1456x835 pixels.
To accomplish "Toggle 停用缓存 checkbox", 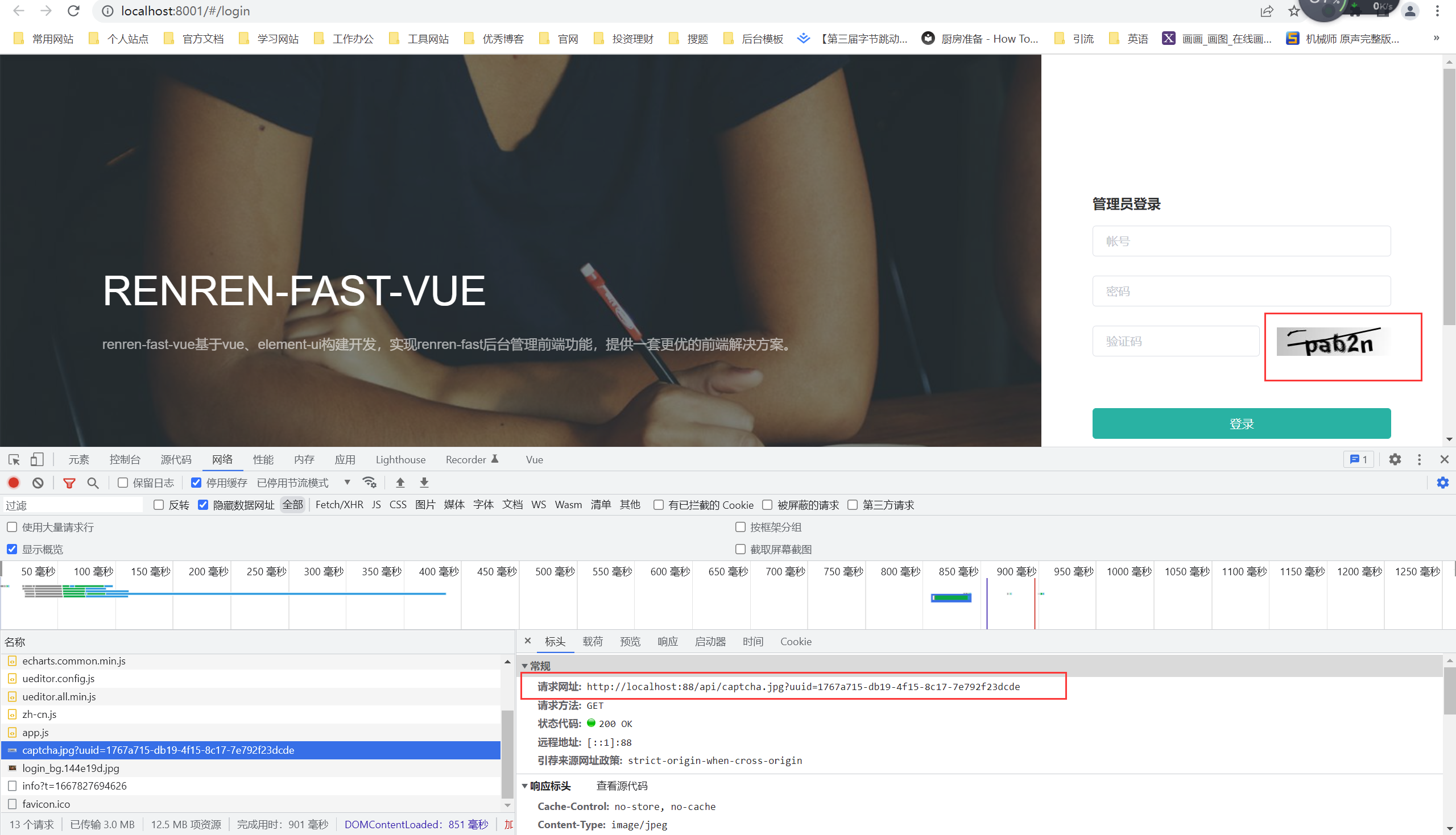I will (196, 483).
